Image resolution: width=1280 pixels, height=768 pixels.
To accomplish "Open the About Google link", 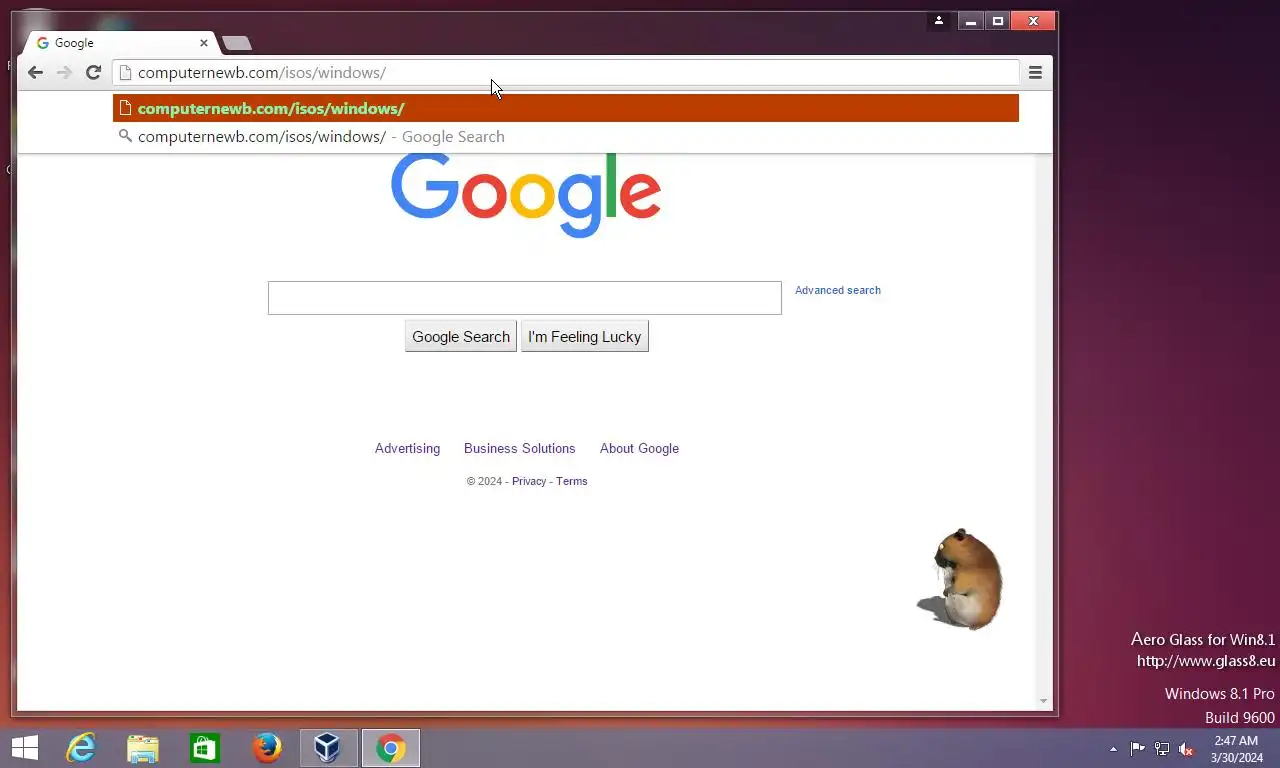I will point(639,448).
